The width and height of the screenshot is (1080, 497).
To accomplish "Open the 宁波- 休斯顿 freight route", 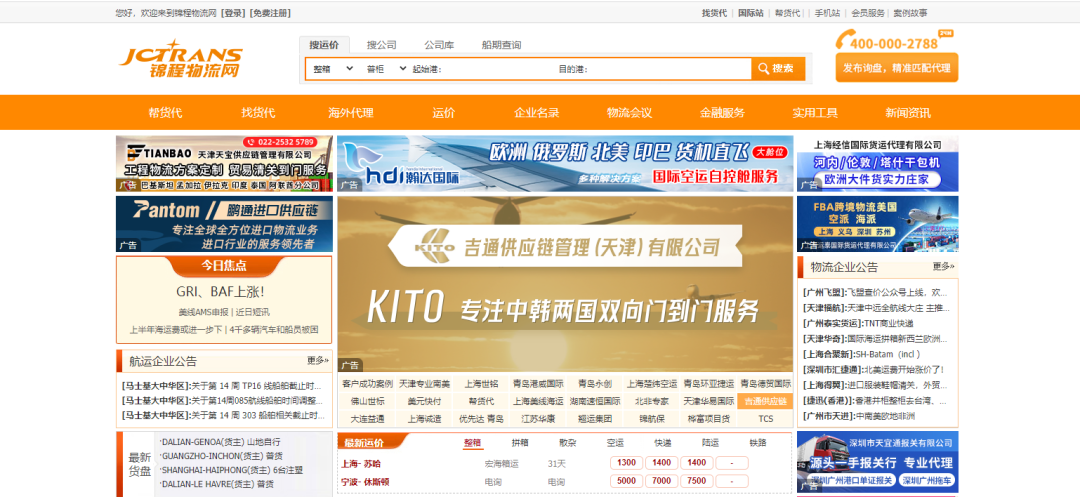I will pos(365,481).
